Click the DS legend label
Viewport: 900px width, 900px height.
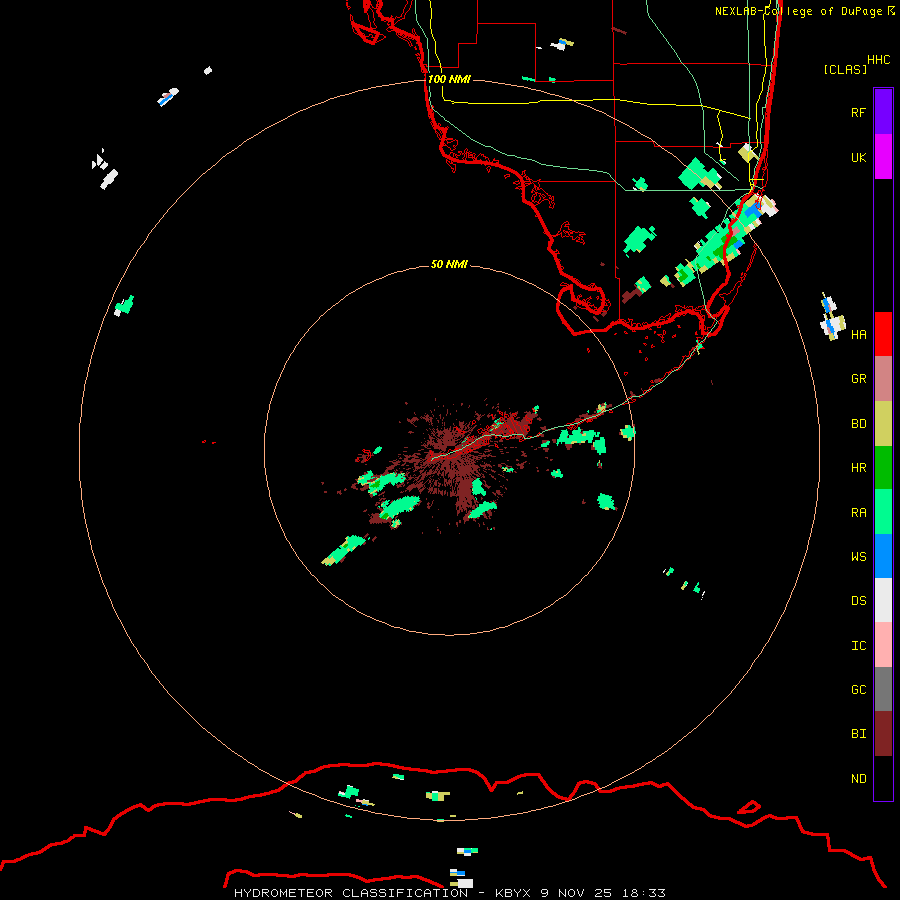pos(858,601)
